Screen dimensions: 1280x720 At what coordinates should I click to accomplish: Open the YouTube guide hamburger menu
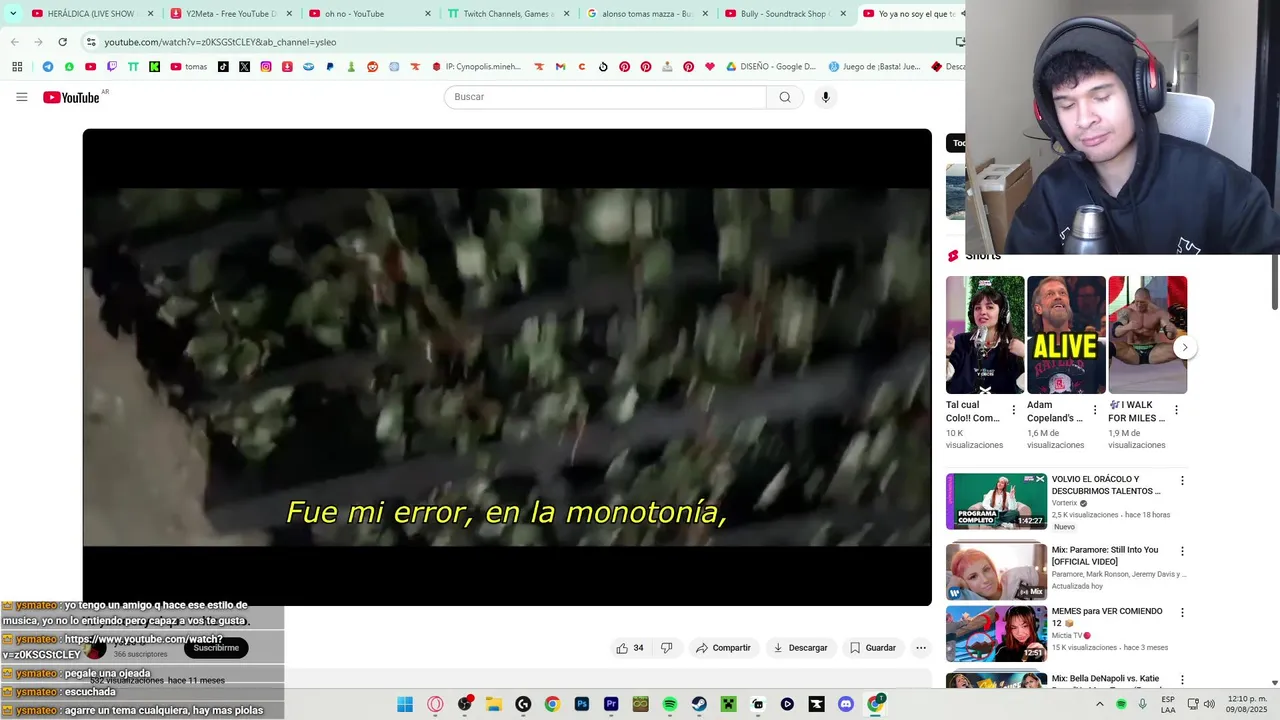pyautogui.click(x=22, y=97)
